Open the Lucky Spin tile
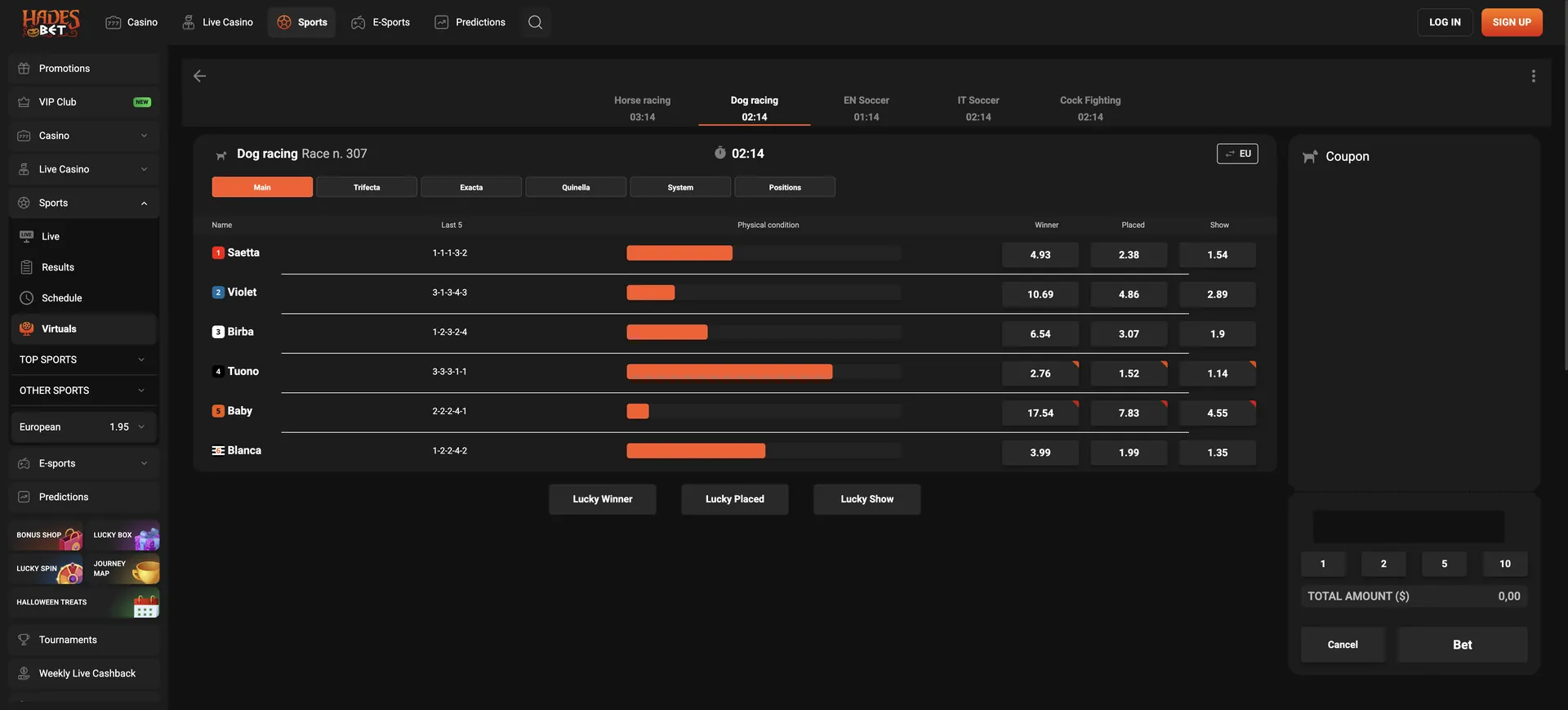The width and height of the screenshot is (1568, 710). pyautogui.click(x=47, y=569)
